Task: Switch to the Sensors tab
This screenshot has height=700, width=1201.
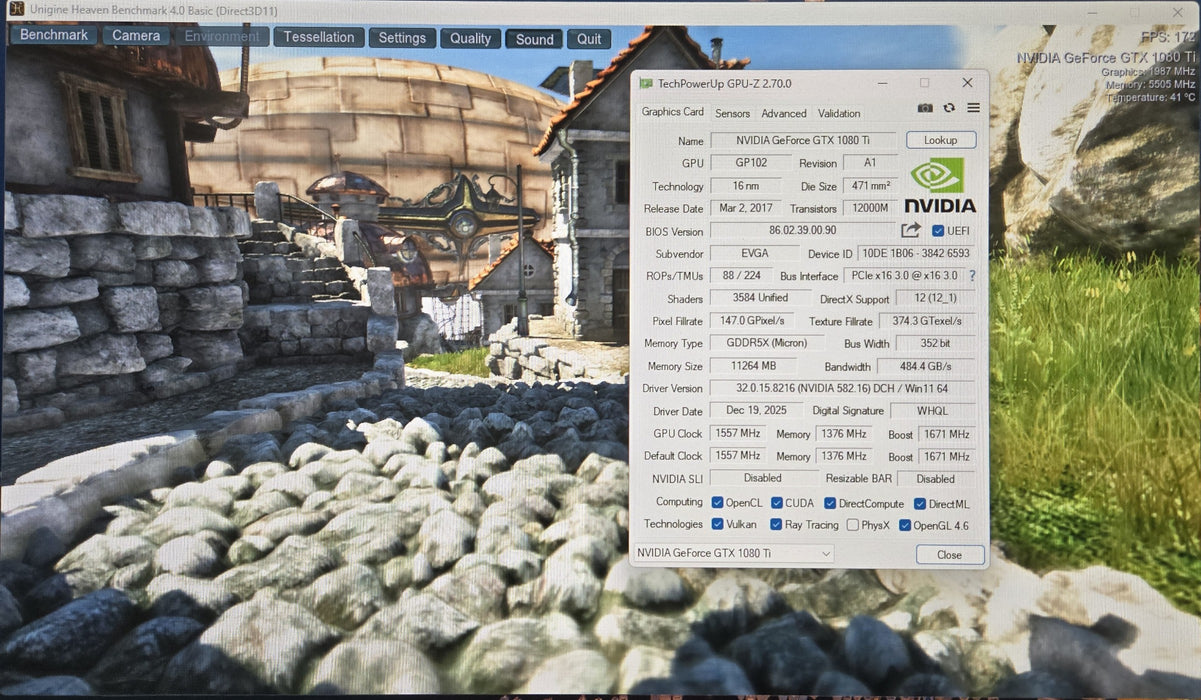Action: tap(733, 113)
